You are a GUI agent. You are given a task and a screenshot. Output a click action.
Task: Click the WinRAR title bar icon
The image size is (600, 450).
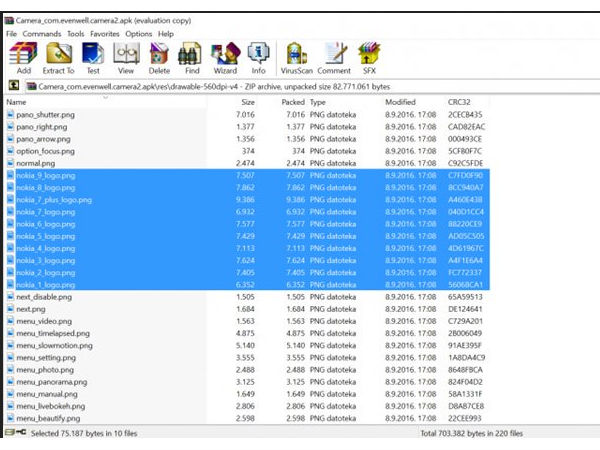tap(9, 20)
